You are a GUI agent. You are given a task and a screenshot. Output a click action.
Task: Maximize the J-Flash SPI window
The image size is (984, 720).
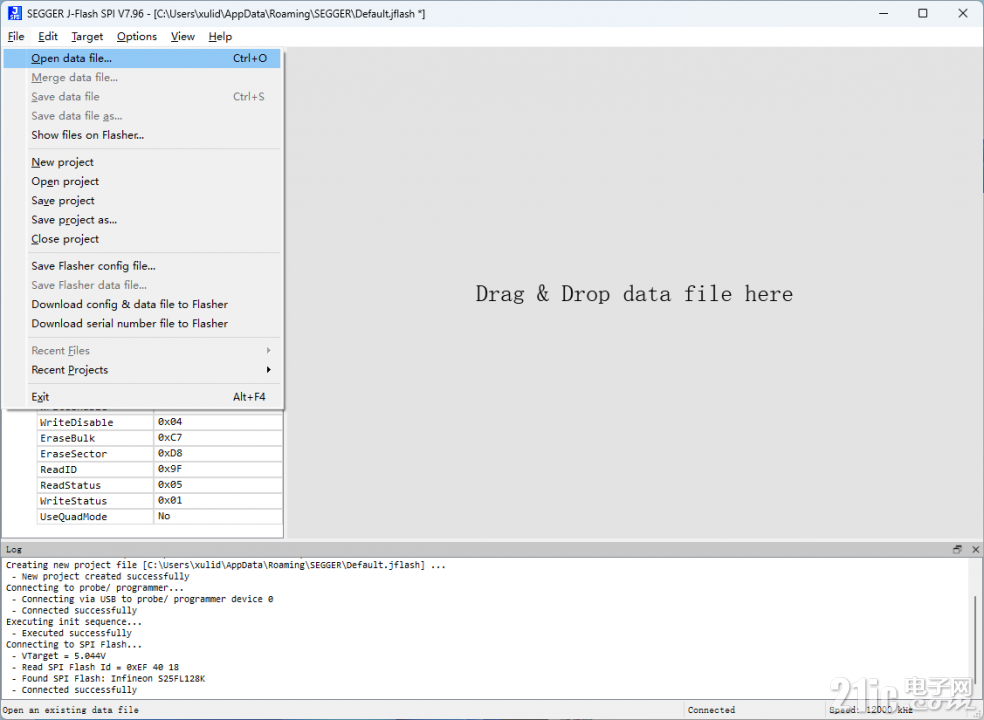[922, 13]
